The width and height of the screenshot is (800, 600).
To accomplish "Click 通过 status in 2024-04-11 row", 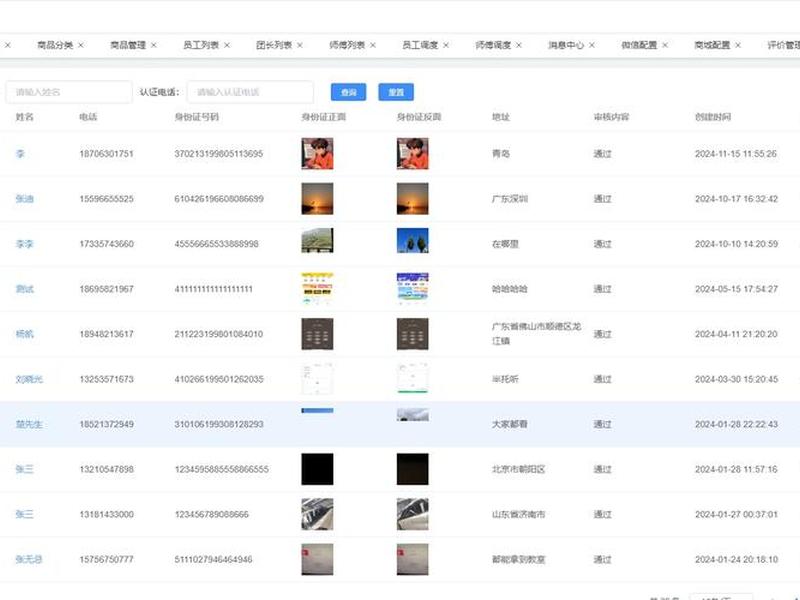I will [603, 334].
